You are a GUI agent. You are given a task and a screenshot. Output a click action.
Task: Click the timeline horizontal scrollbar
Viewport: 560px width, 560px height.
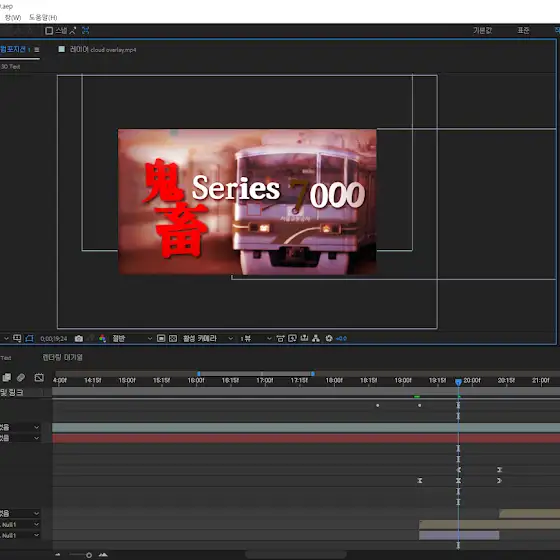(x=296, y=555)
